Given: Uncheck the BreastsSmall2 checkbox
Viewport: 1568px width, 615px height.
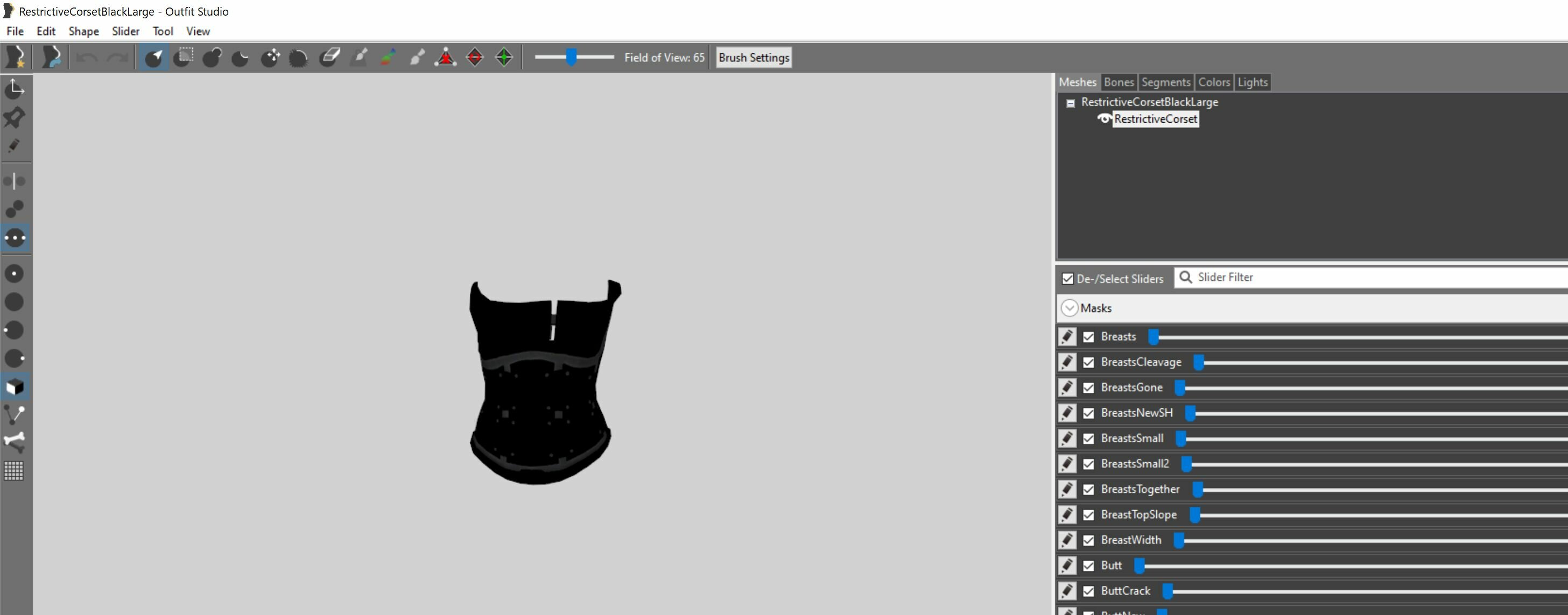Looking at the screenshot, I should (1088, 464).
